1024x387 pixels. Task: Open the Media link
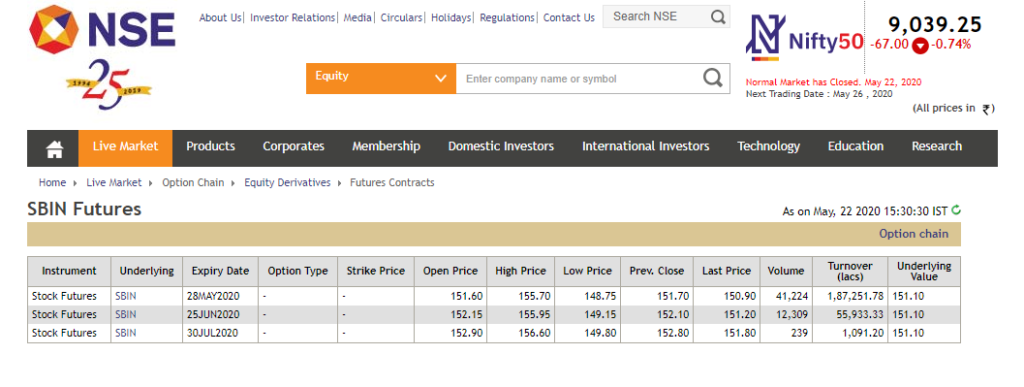click(357, 18)
